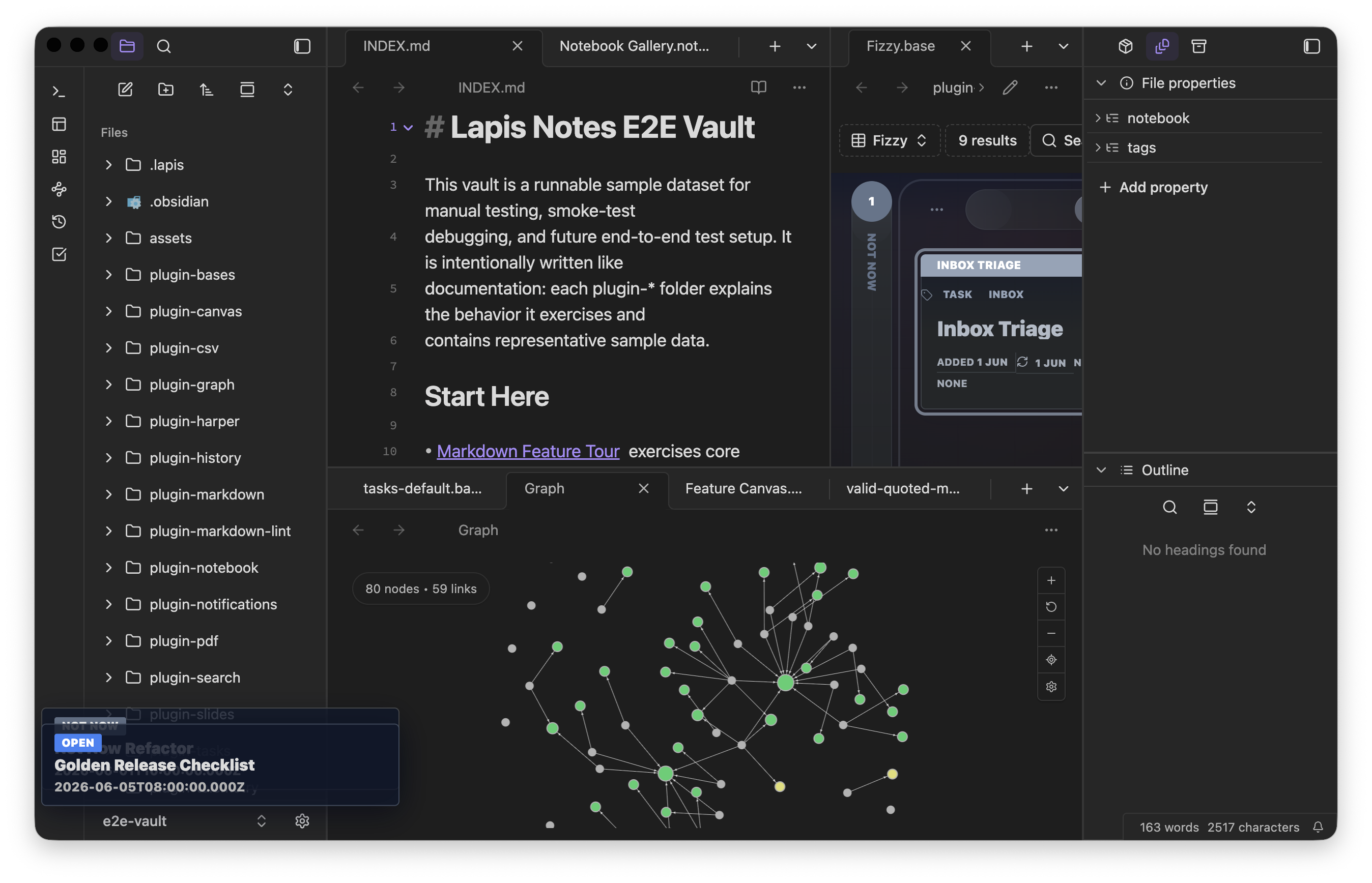The height and width of the screenshot is (883, 1372).
Task: Open the graph view icon in ribbon
Action: tap(59, 189)
